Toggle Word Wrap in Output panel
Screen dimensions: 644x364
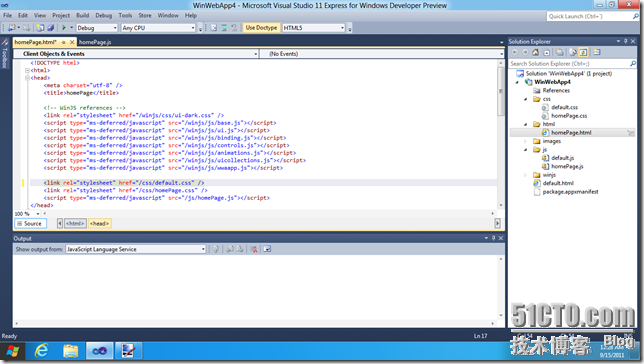(267, 249)
